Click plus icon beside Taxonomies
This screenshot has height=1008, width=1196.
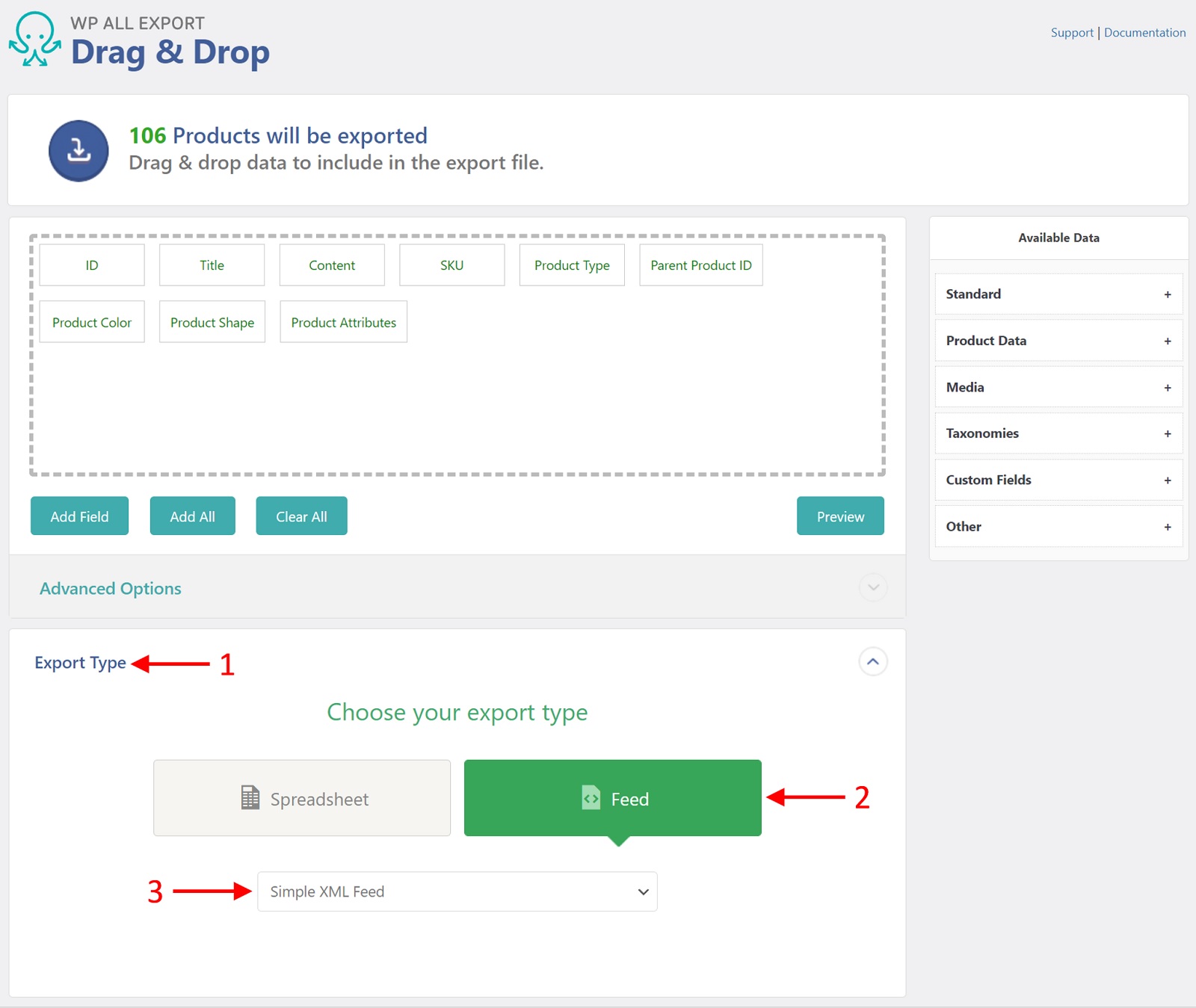point(1167,434)
